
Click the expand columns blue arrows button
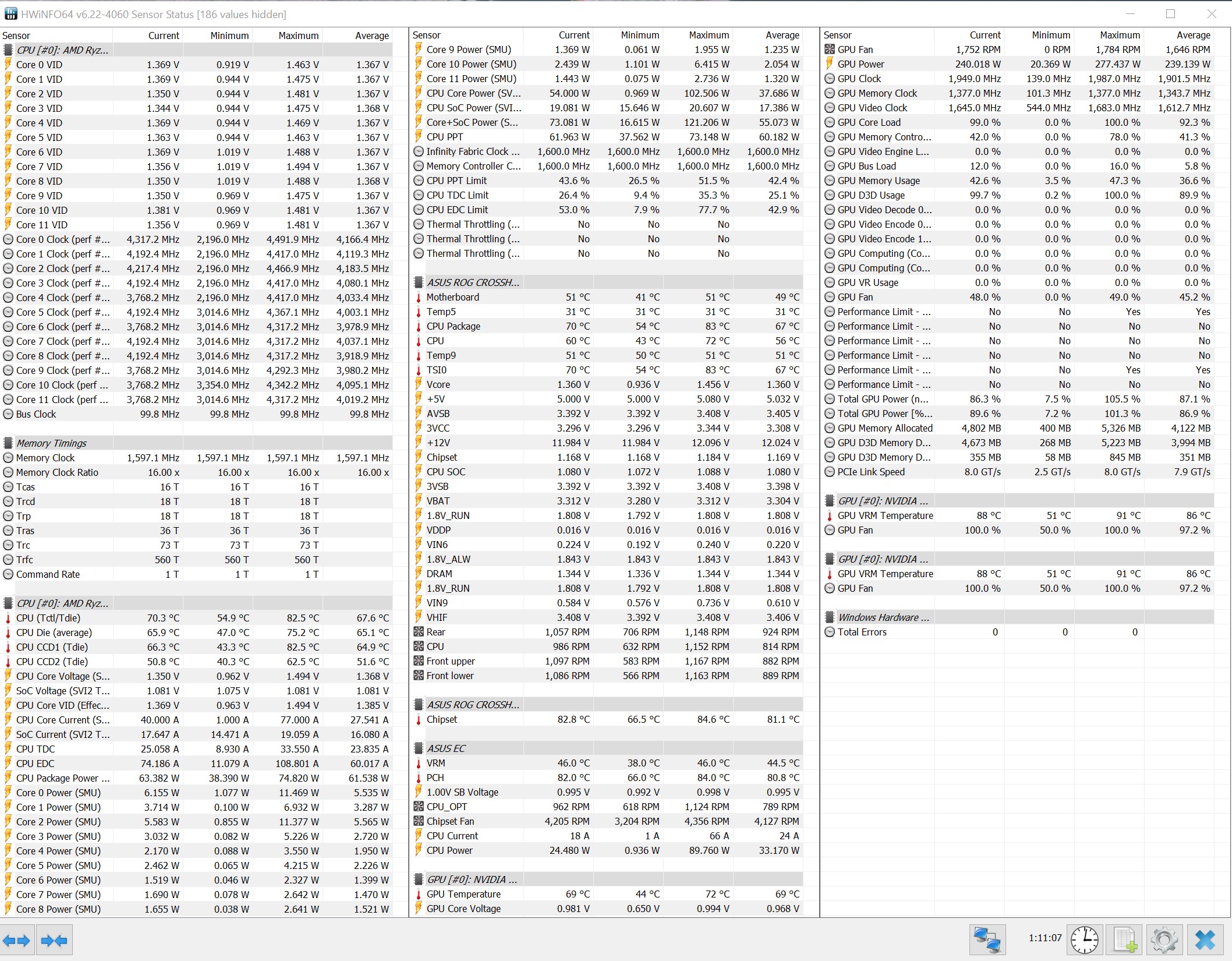[17, 940]
